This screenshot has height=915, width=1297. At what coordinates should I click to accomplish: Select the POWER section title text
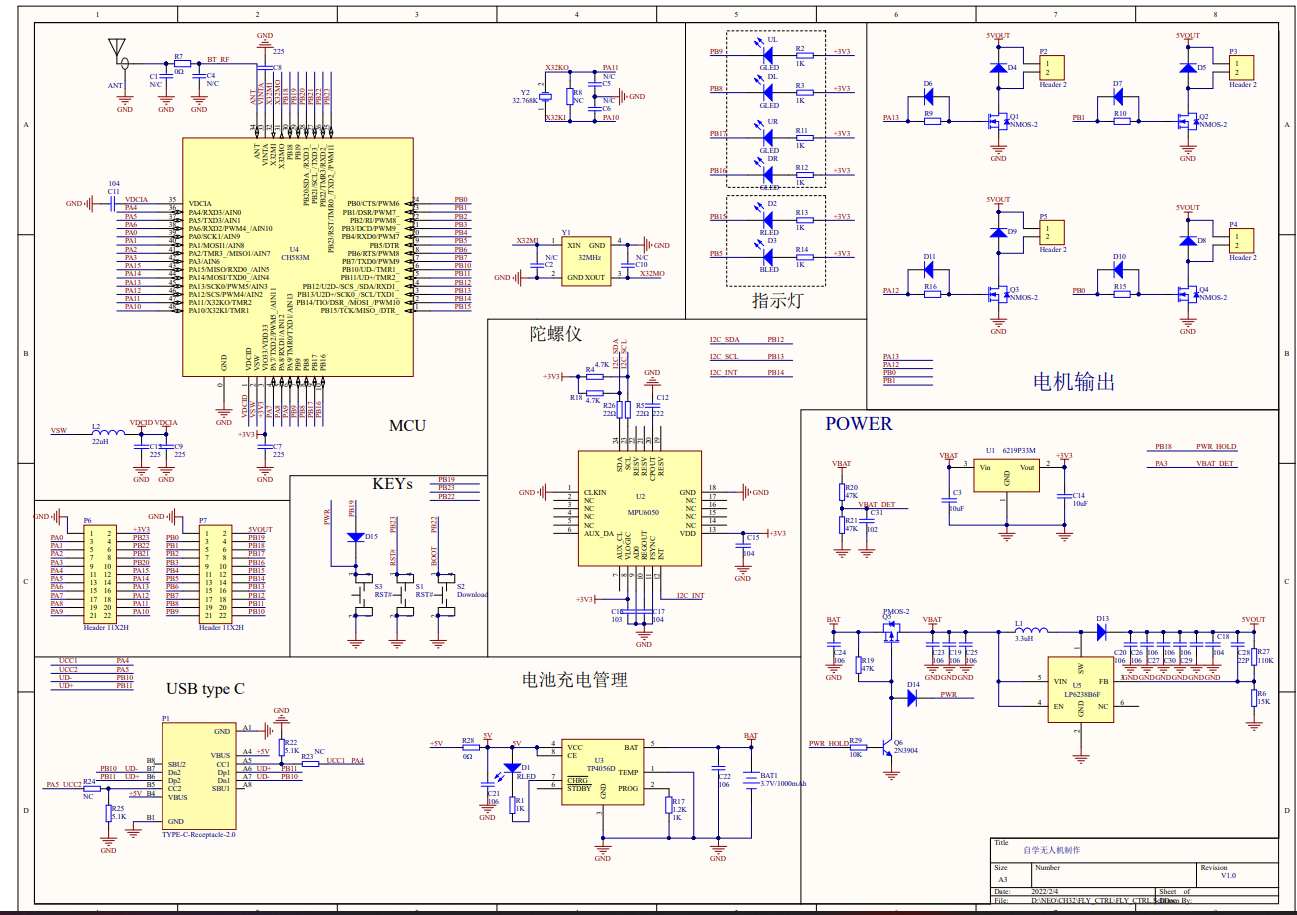(858, 424)
